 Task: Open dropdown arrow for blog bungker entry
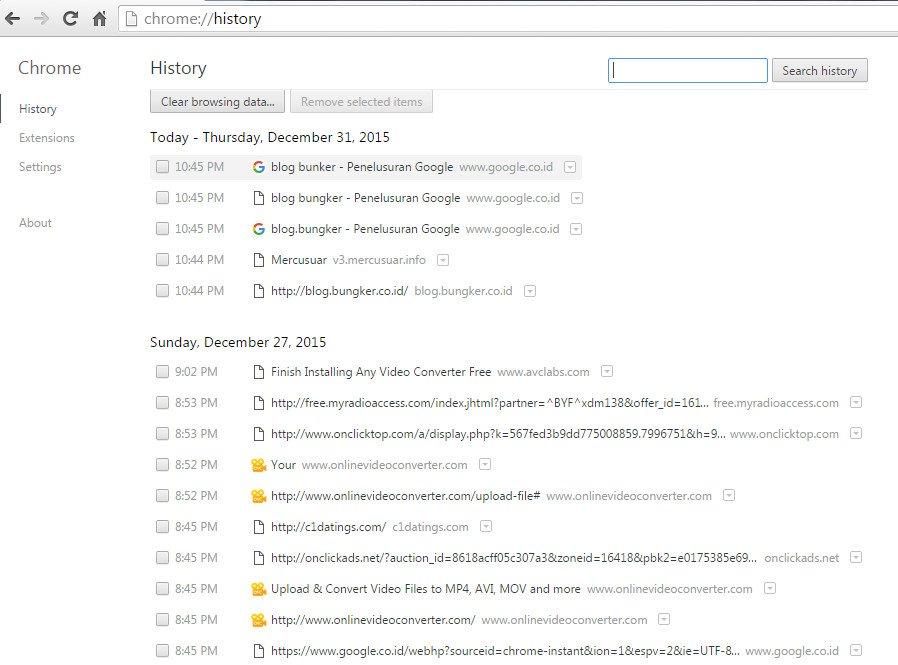pos(577,198)
